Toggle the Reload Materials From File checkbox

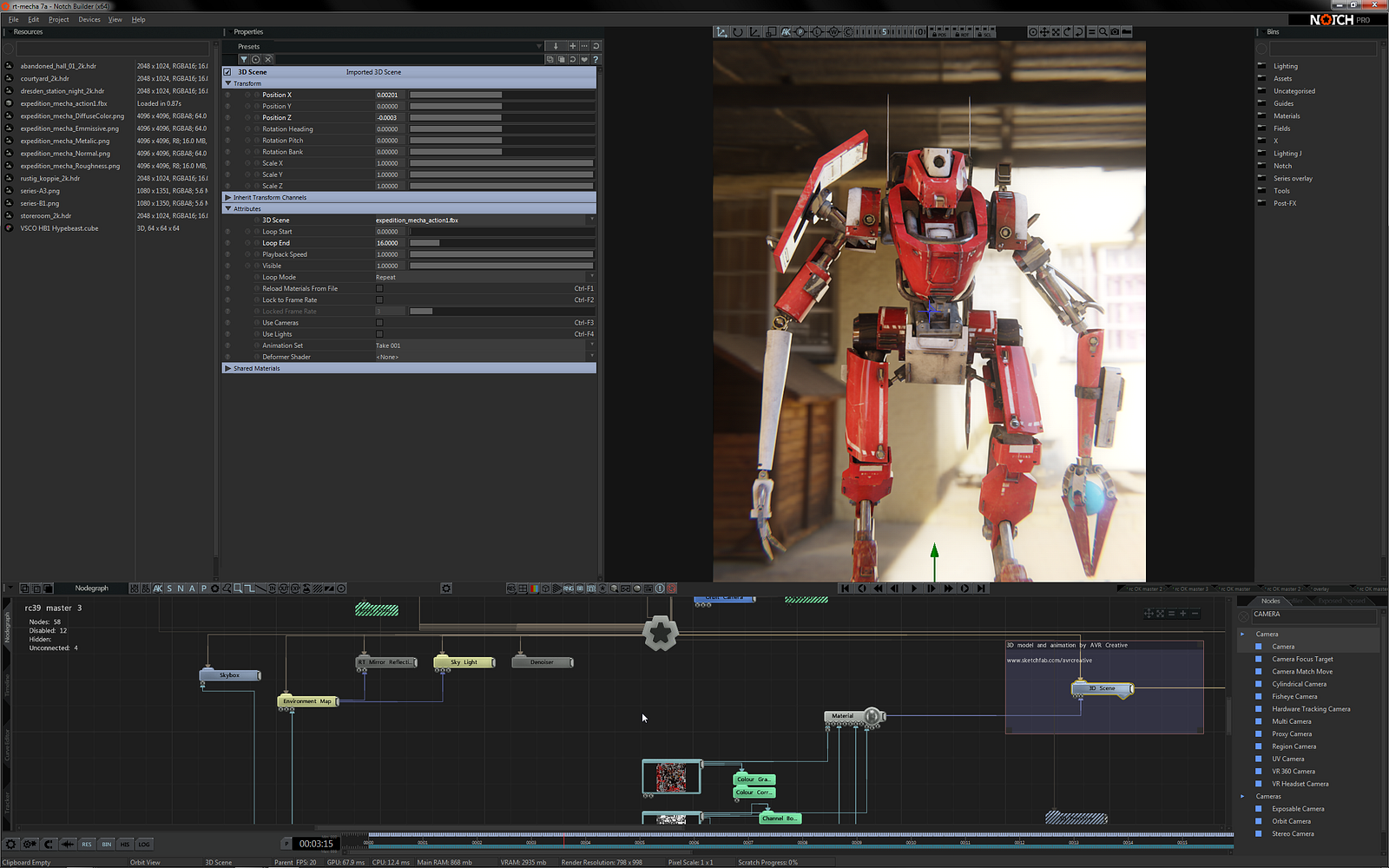379,288
